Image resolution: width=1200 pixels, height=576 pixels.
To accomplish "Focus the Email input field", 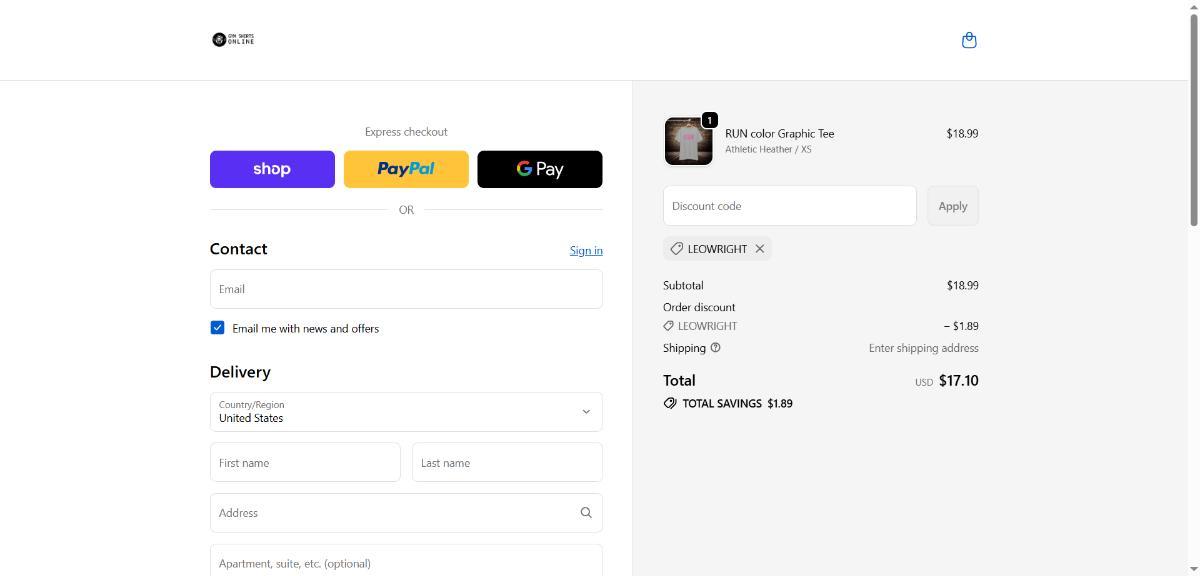I will [x=406, y=289].
